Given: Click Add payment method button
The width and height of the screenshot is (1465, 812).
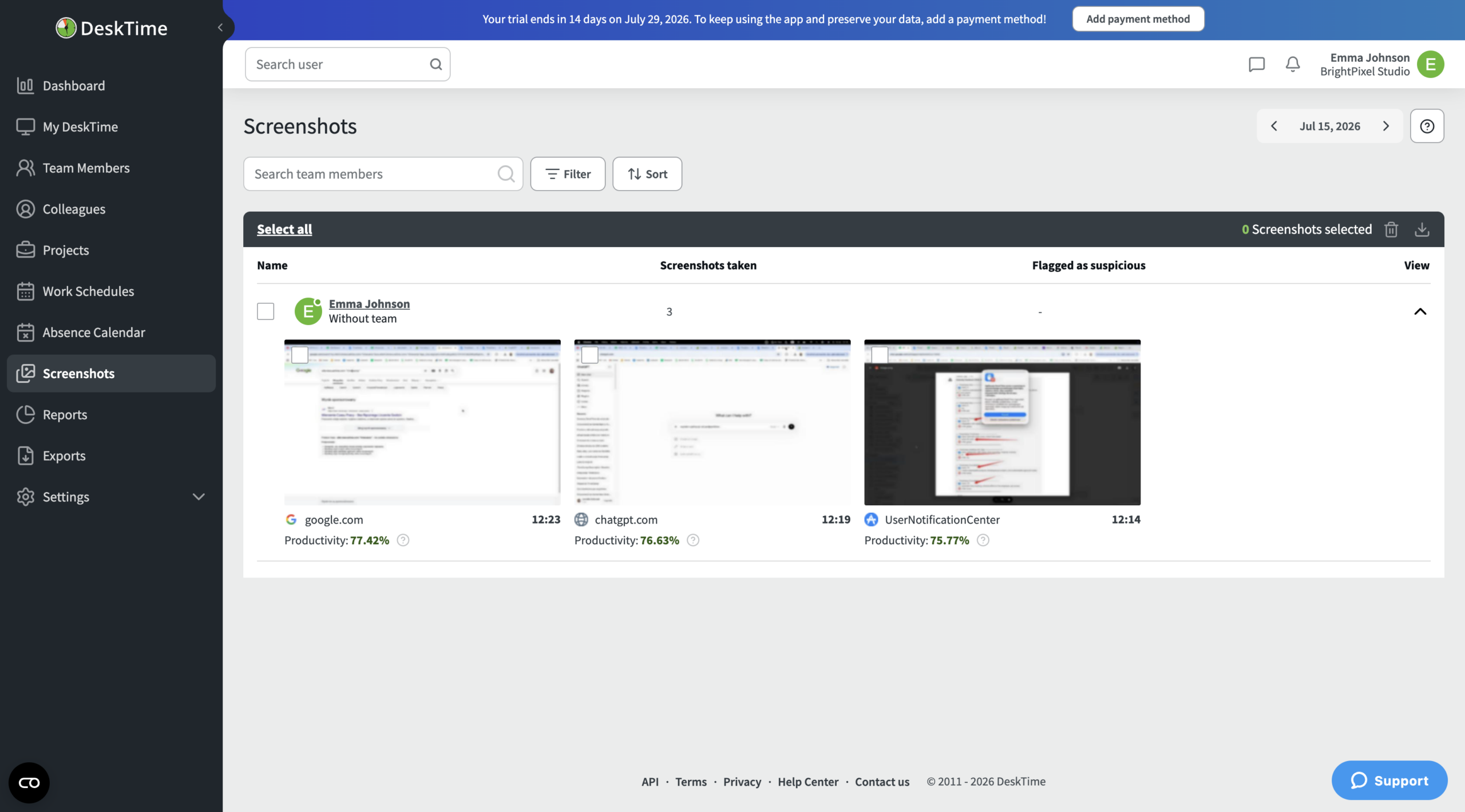Looking at the screenshot, I should point(1138,19).
